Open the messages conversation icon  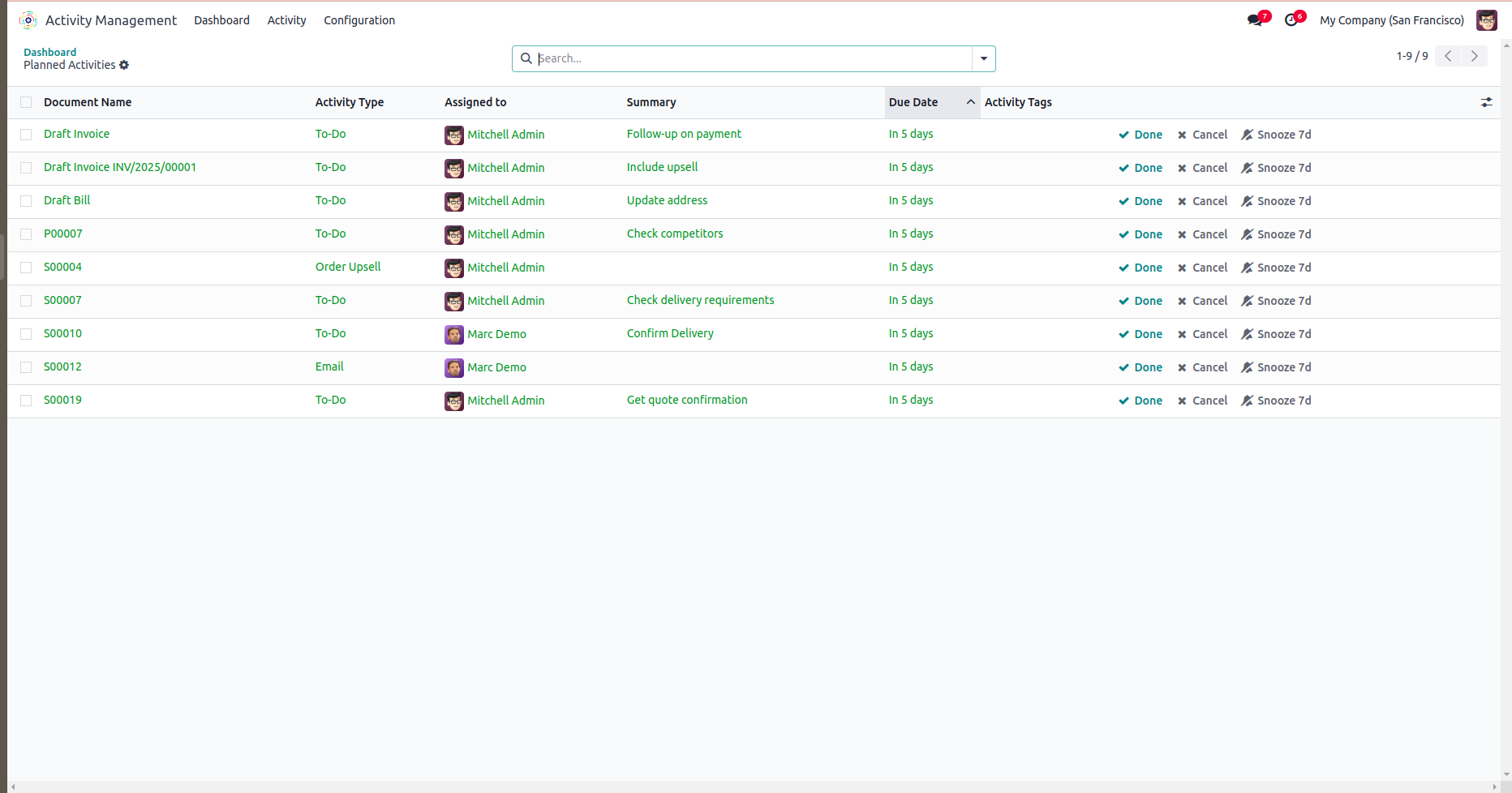tap(1255, 20)
